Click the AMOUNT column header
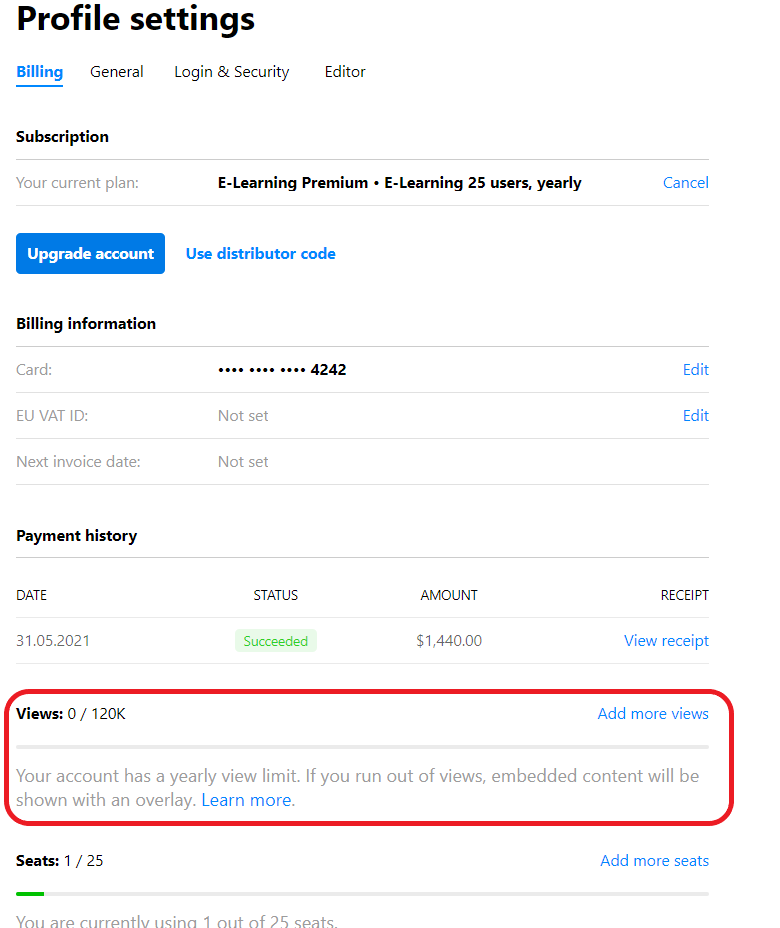This screenshot has width=780, height=928. coord(449,595)
